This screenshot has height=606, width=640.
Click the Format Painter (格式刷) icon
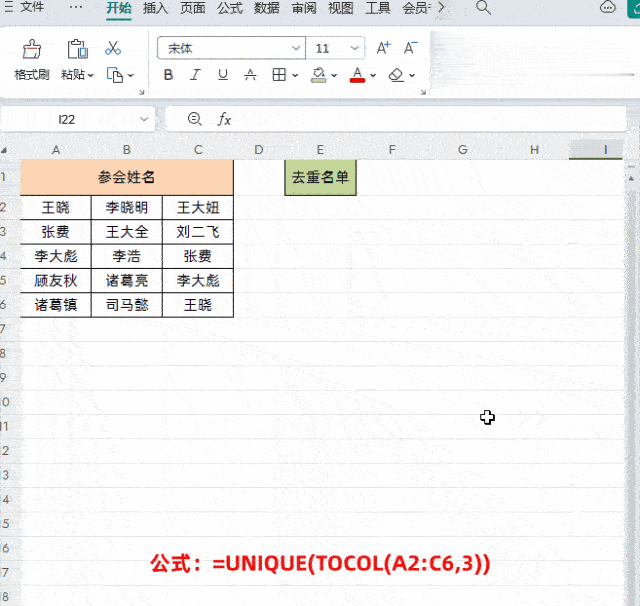tap(32, 49)
